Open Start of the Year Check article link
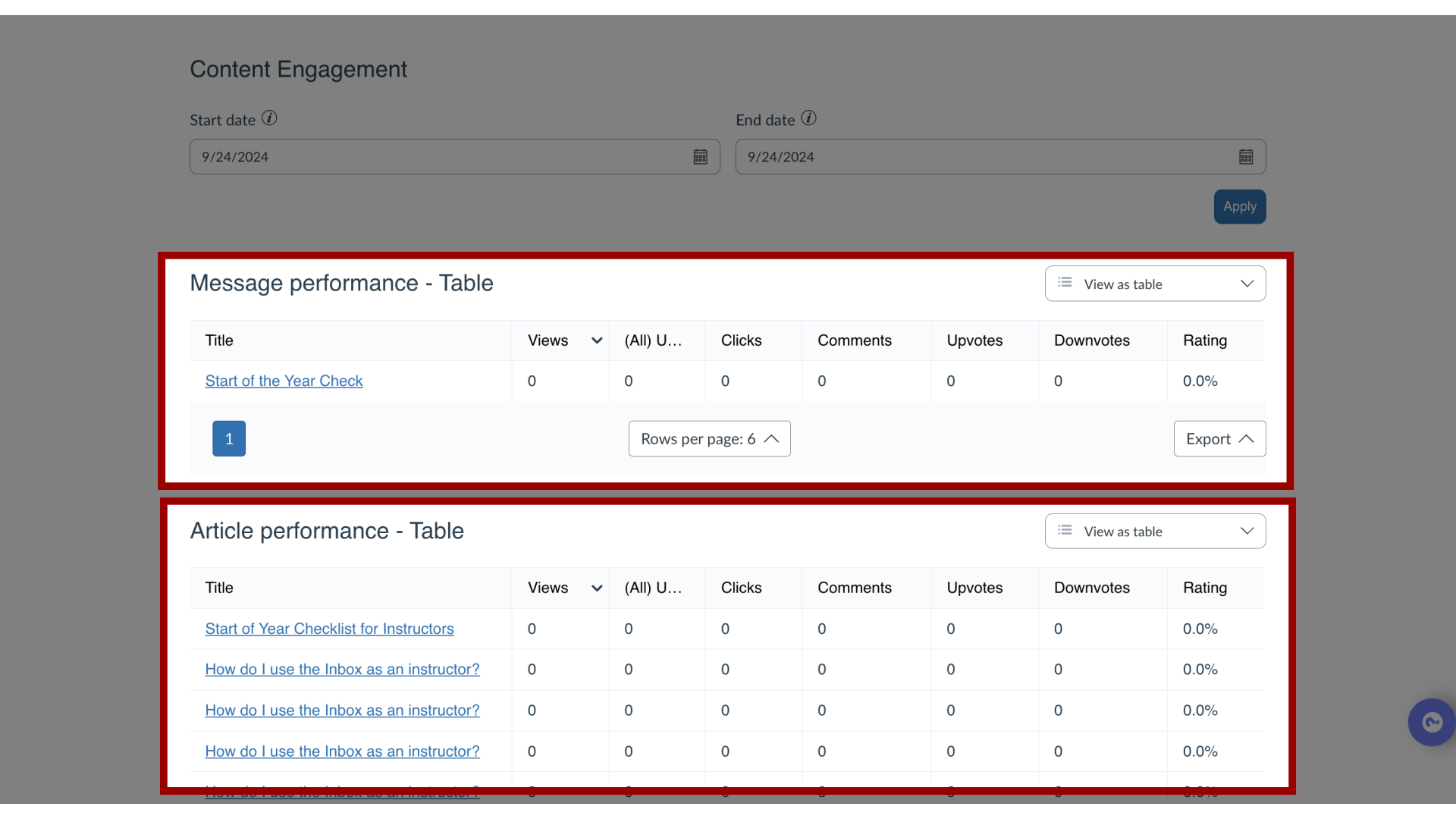The width and height of the screenshot is (1456, 819). click(283, 381)
